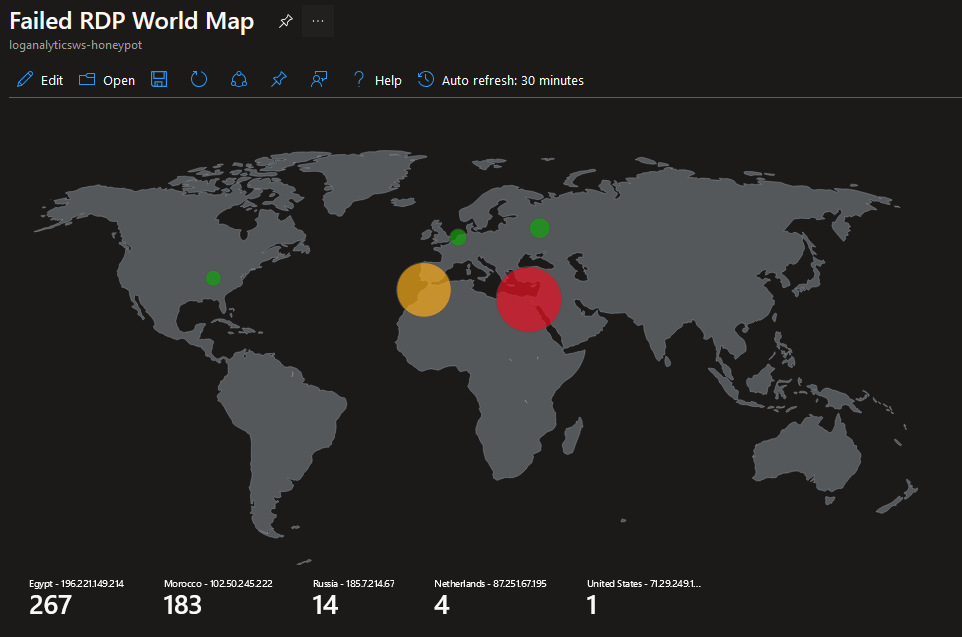Click the green Russia bubble

(x=539, y=228)
